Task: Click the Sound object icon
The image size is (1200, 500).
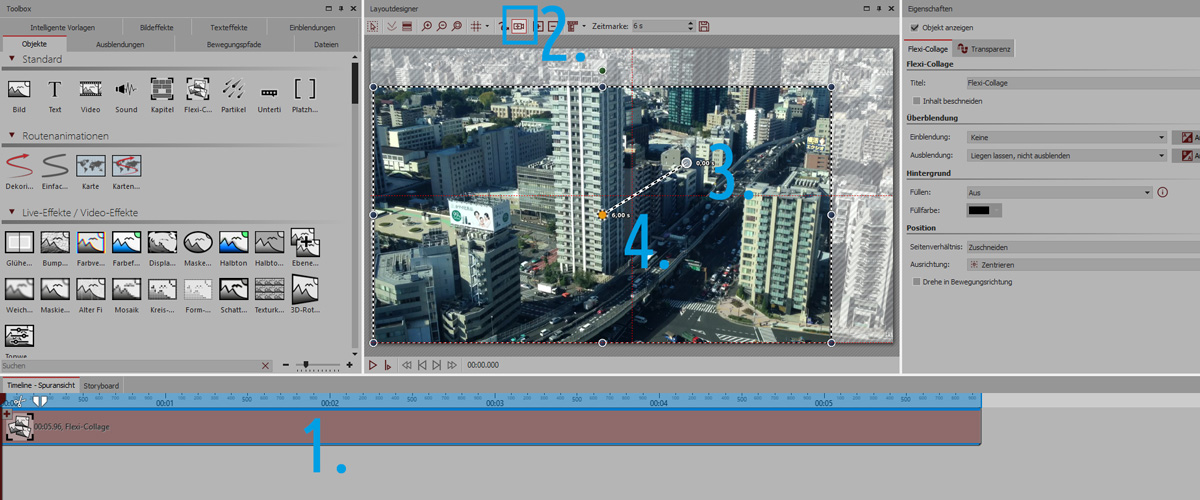Action: [126, 91]
